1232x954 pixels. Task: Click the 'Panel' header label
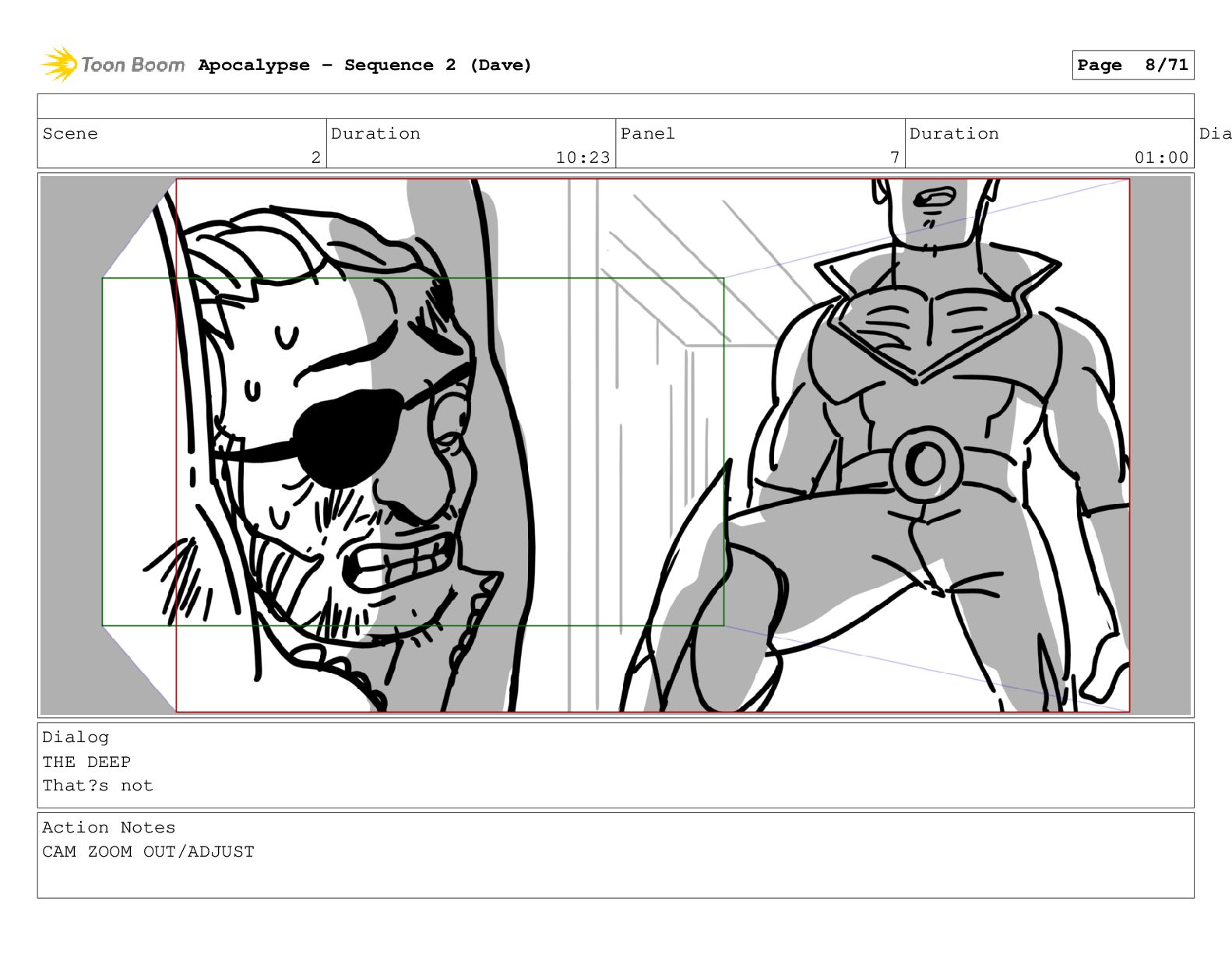[647, 133]
